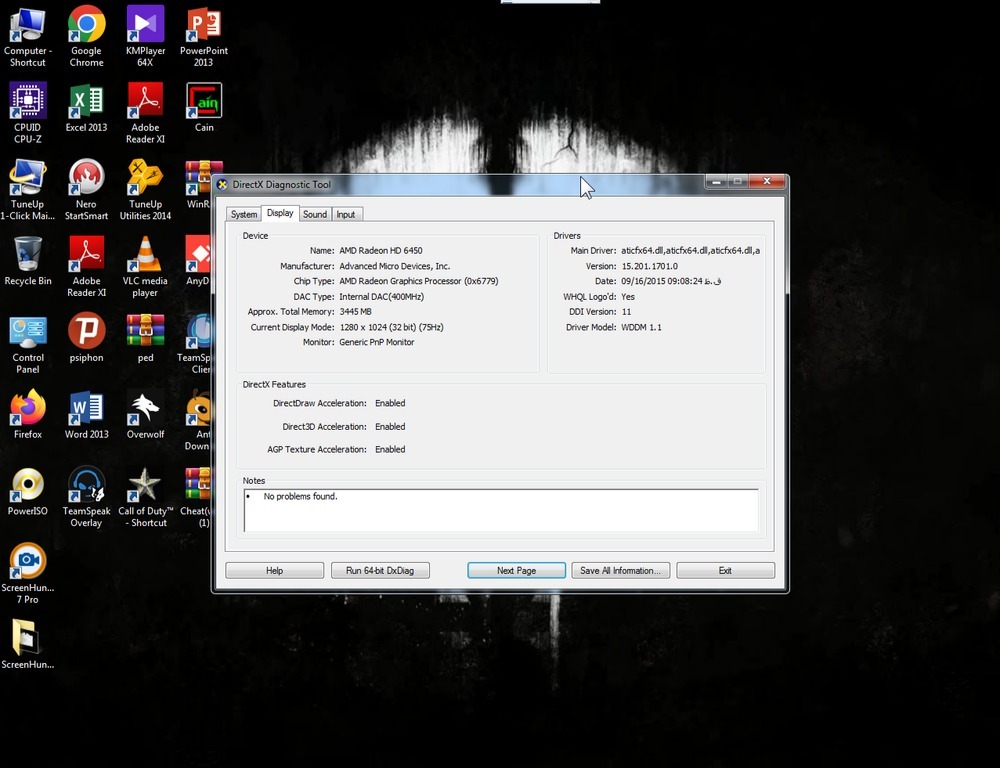Viewport: 1000px width, 768px height.
Task: Click the AMD Radeon HD 6450 name value
Action: coord(381,251)
